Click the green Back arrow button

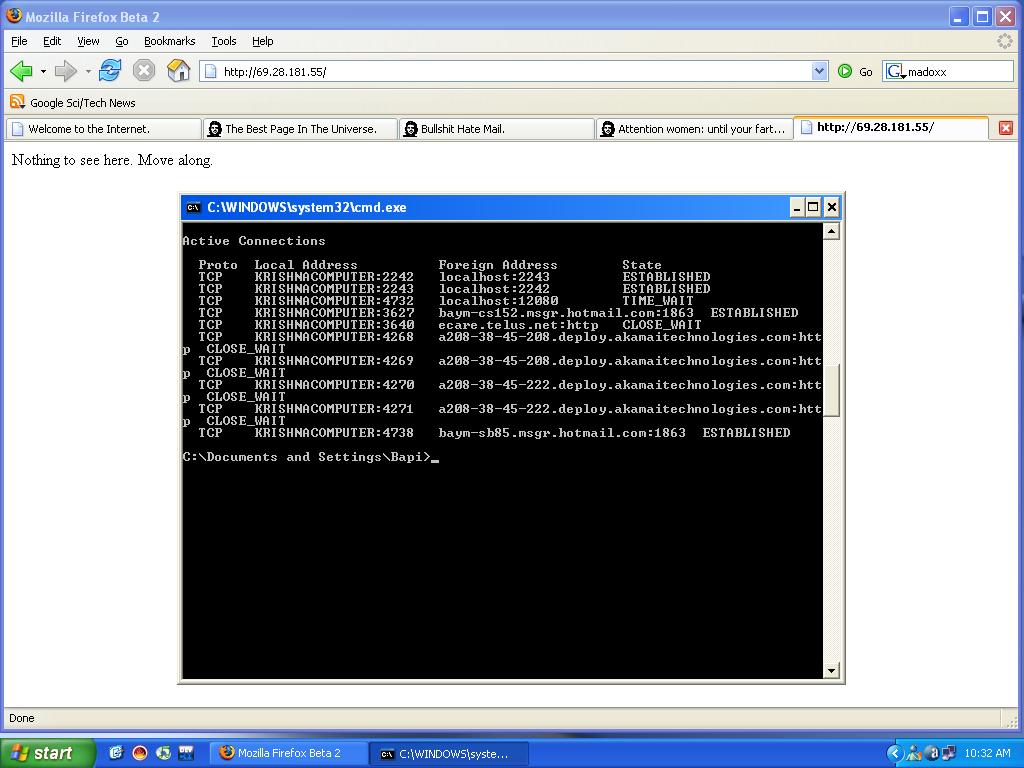(21, 71)
